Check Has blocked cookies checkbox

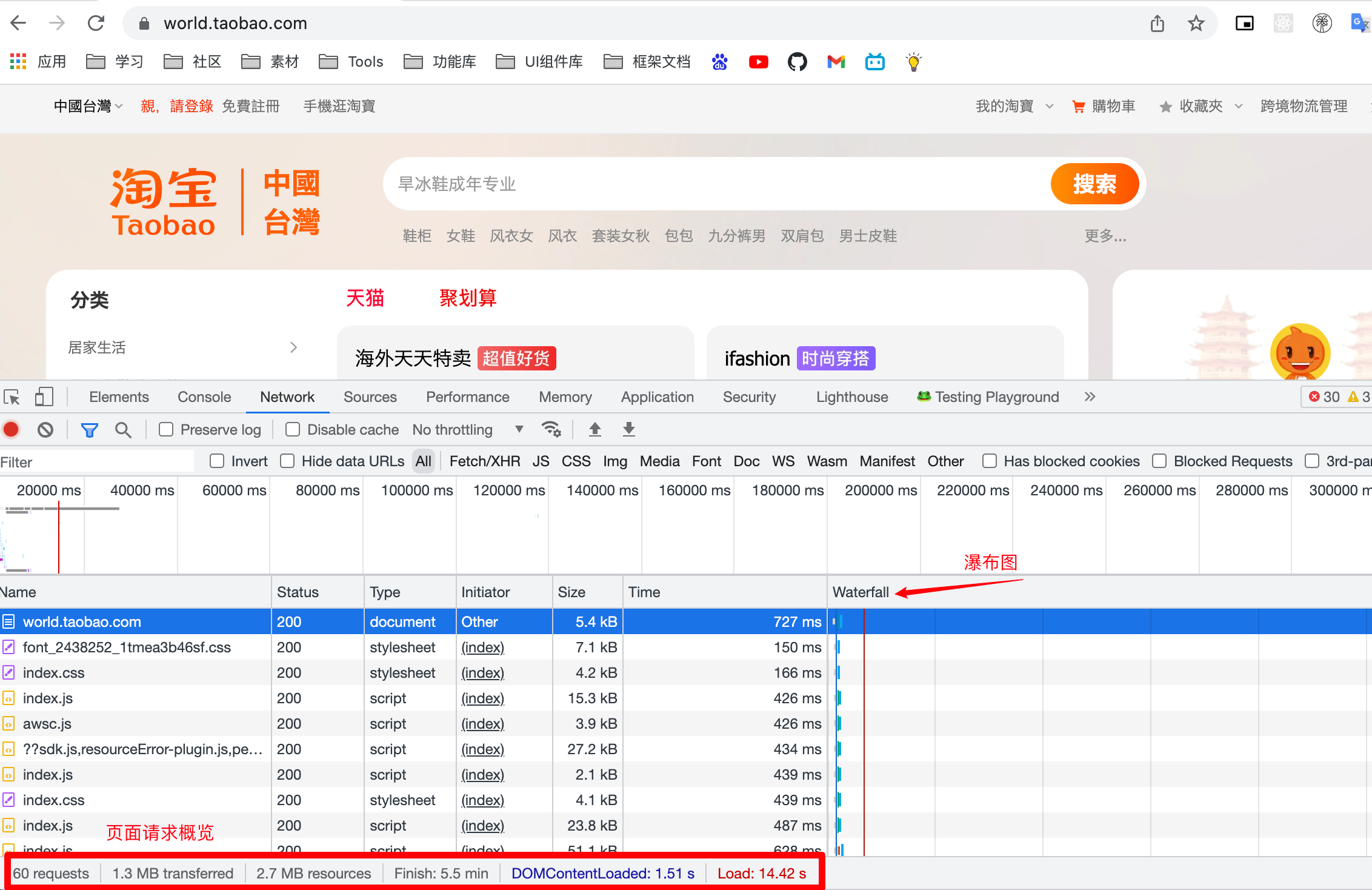[x=990, y=461]
